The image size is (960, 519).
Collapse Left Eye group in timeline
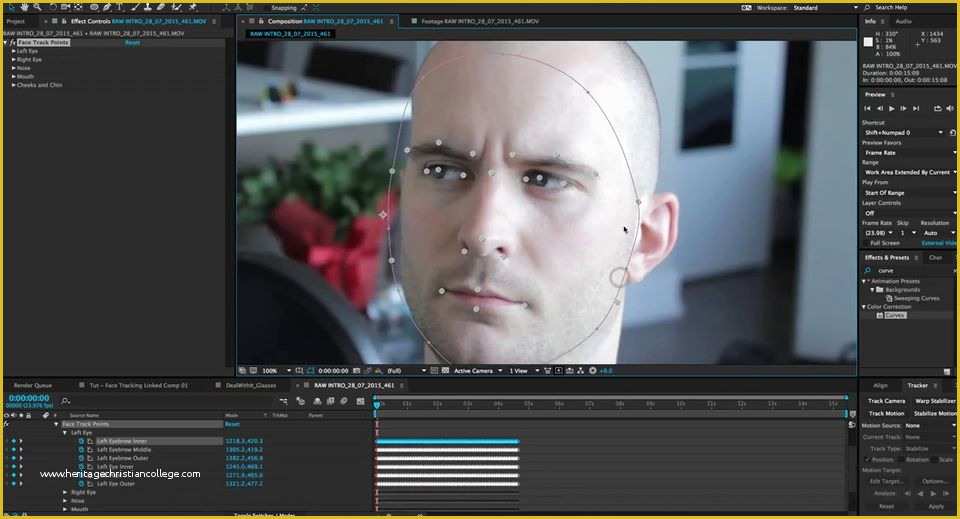pos(65,433)
